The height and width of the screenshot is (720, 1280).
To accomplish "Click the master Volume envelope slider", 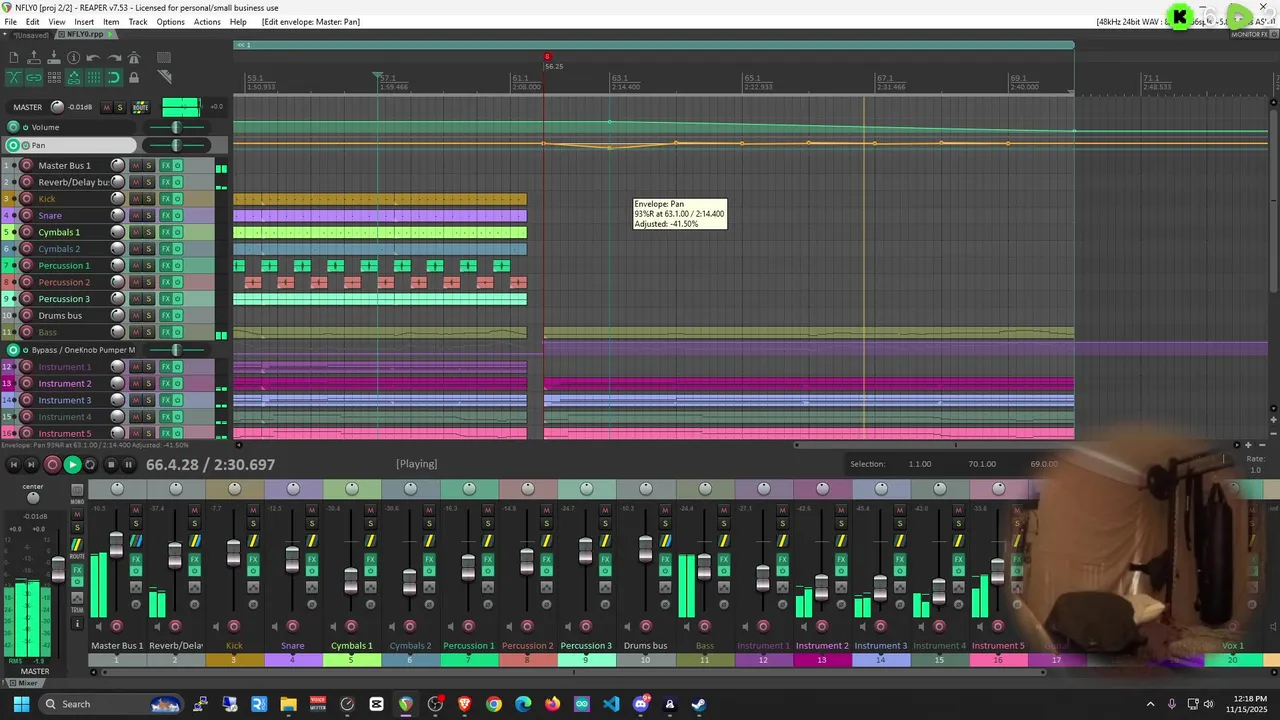I will [176, 128].
